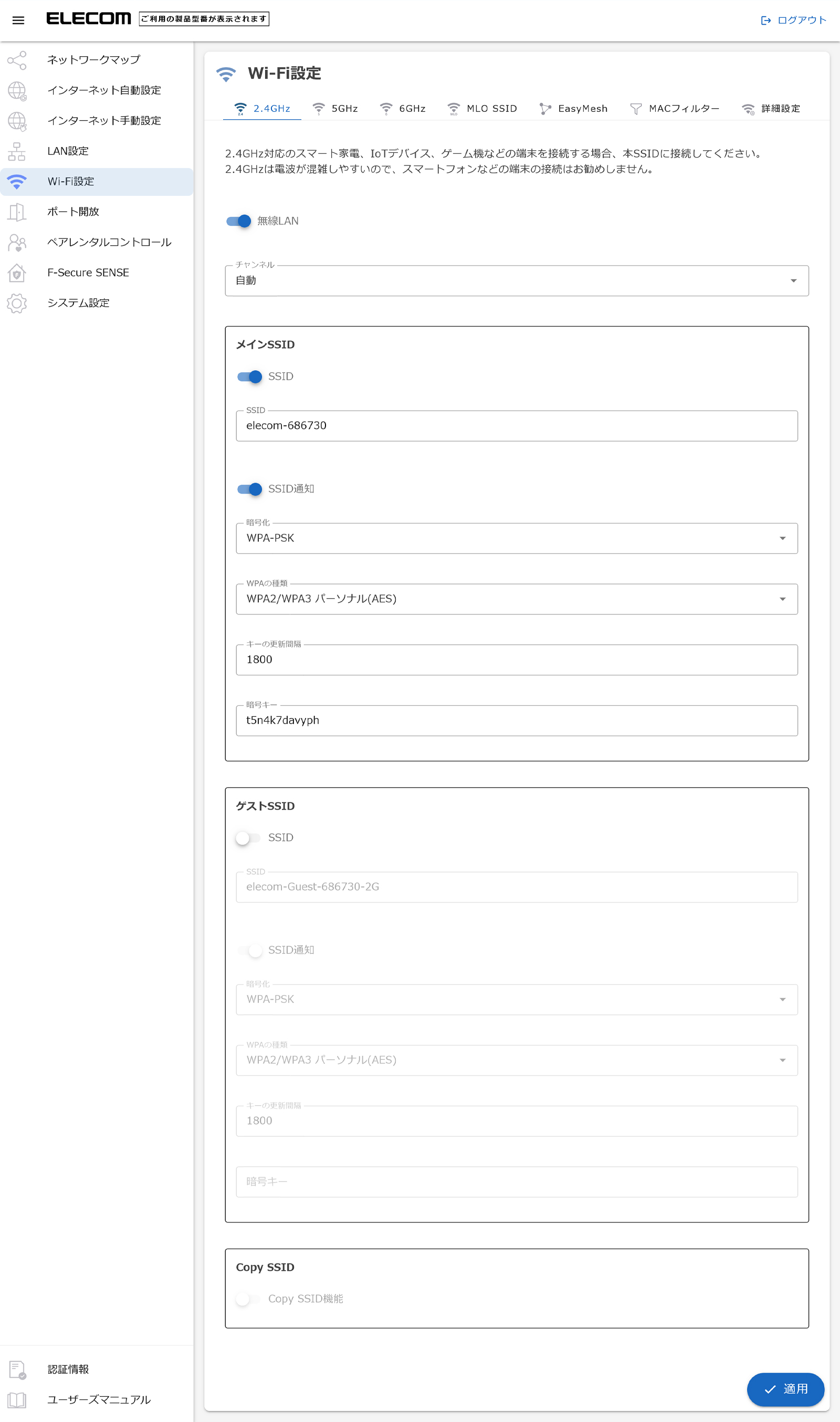
Task: Click the main SSID name input field
Action: point(516,426)
